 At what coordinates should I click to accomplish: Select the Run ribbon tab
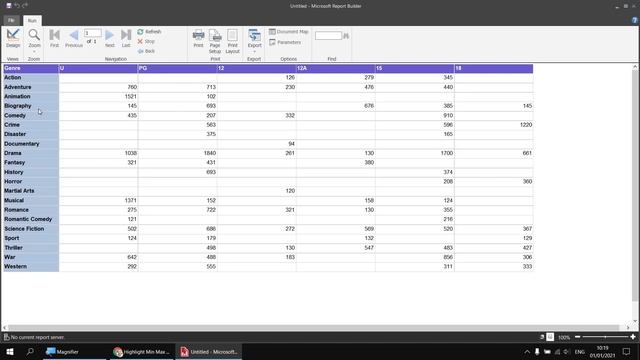pyautogui.click(x=32, y=20)
